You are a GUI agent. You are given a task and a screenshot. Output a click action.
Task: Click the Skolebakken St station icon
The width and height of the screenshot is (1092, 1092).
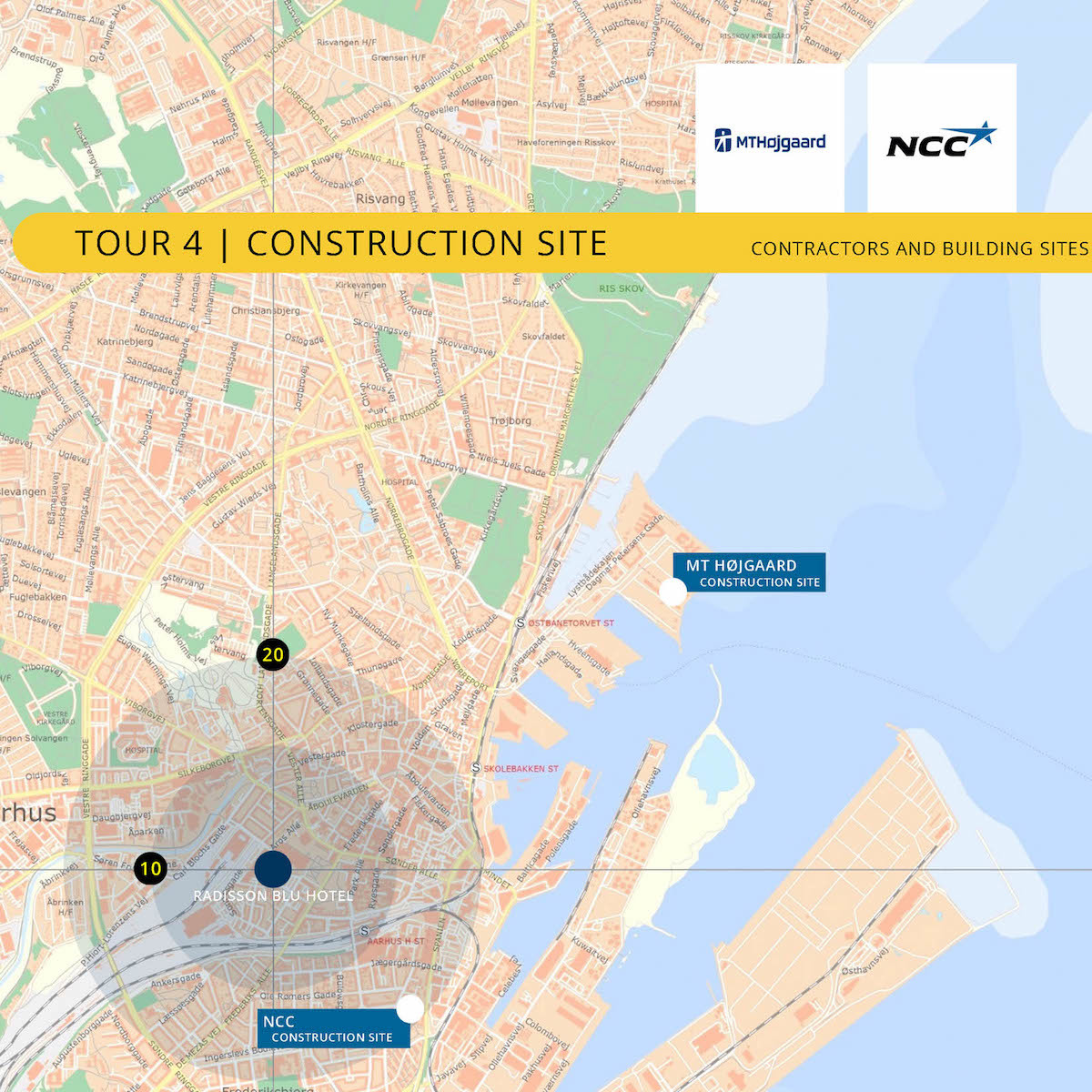(x=475, y=768)
